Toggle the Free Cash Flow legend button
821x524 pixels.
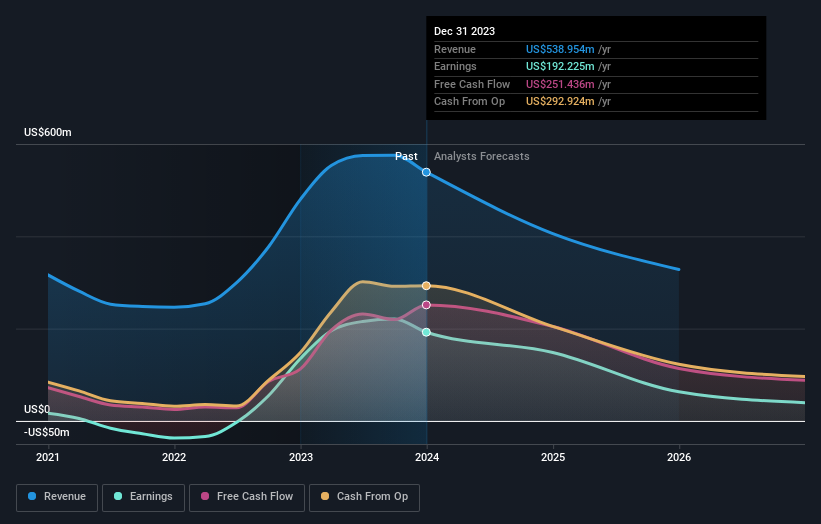pos(247,497)
